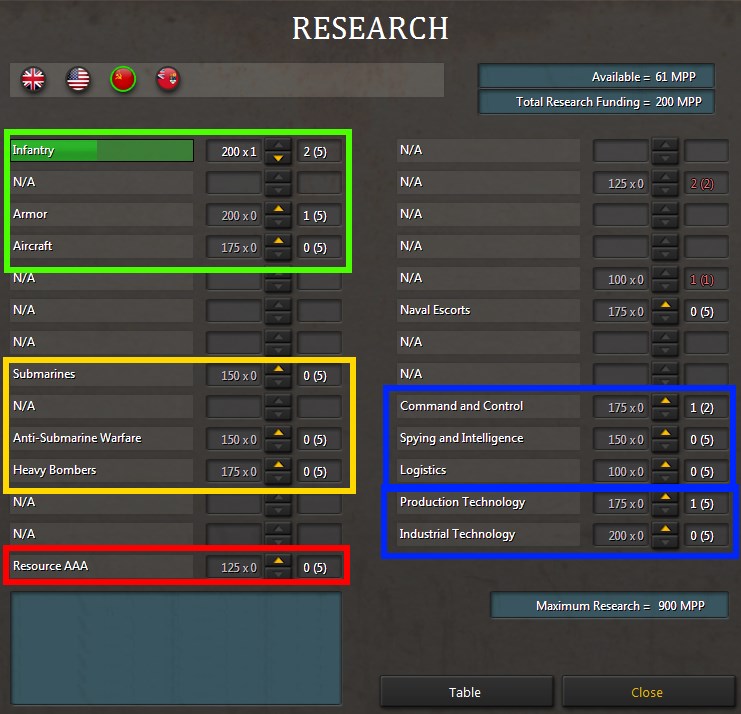This screenshot has height=714, width=741.
Task: Click the Total Research Funding 200 MPP field
Action: (596, 102)
